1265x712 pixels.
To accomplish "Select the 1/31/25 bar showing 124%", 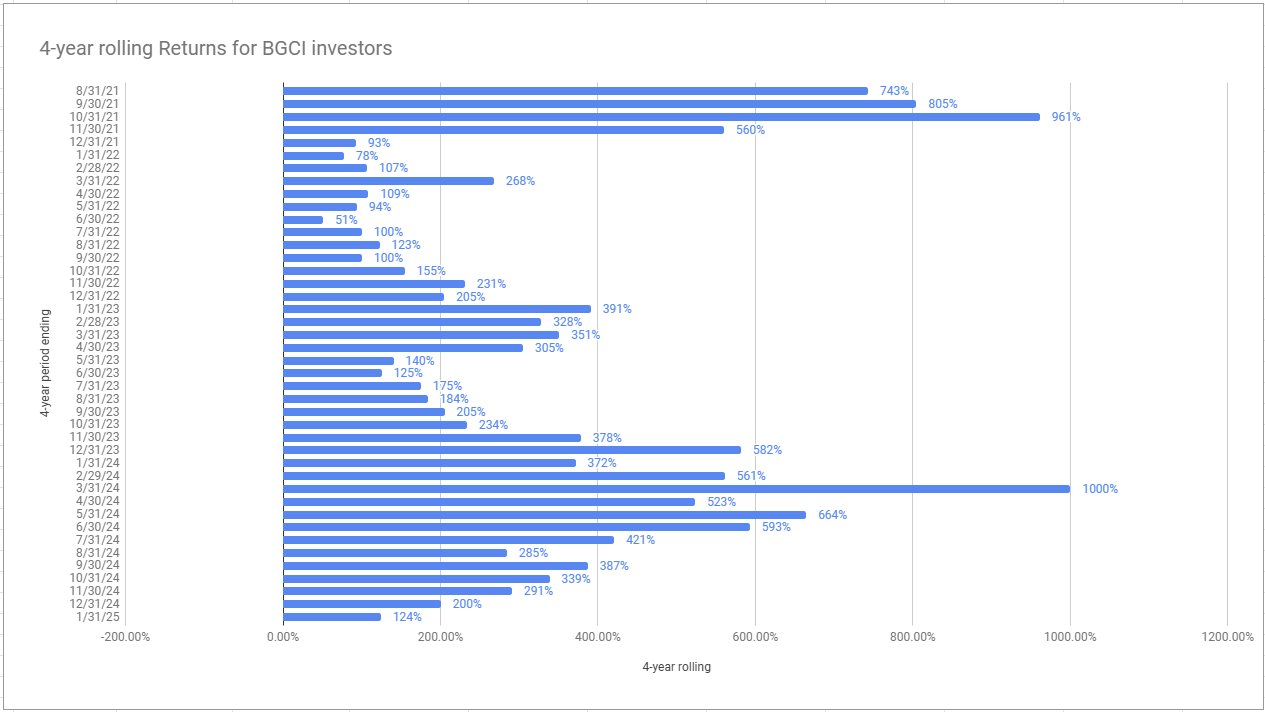I will 332,617.
